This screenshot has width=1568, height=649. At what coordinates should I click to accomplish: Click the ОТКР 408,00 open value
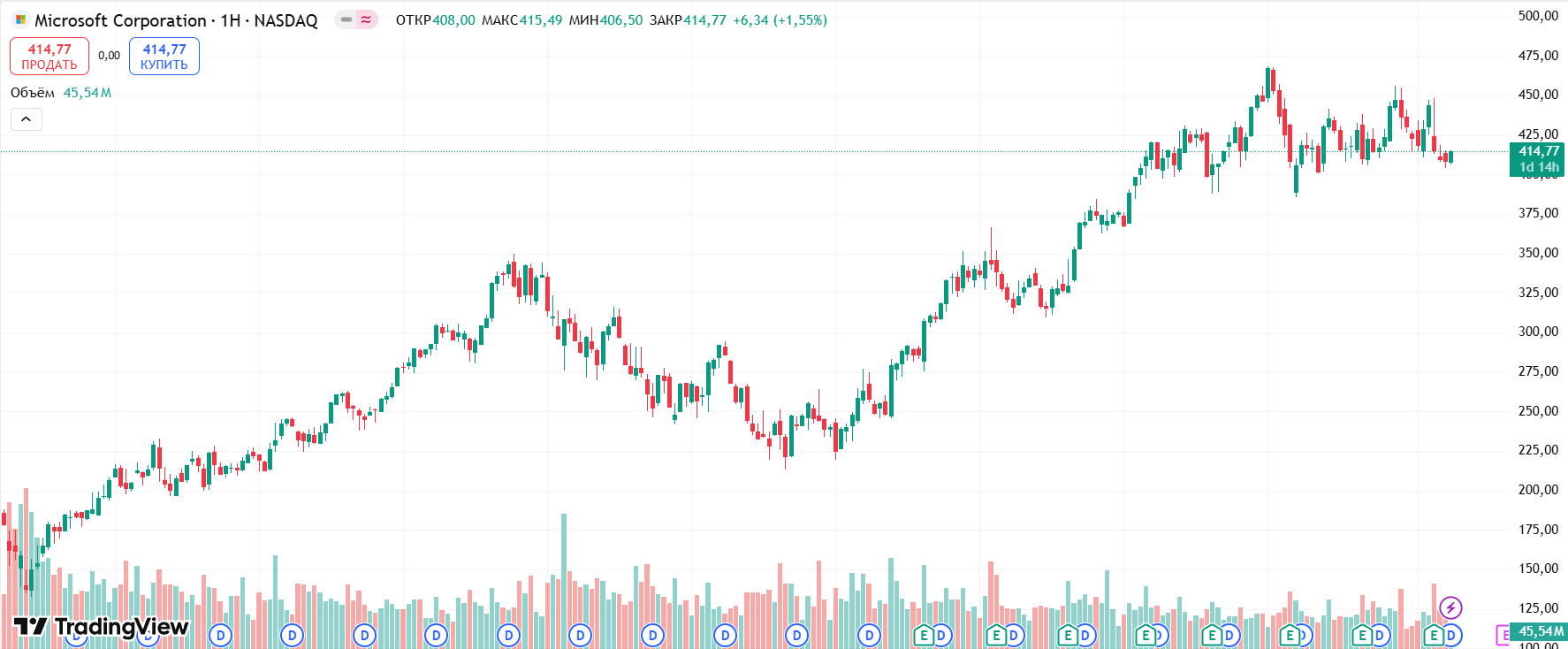click(435, 19)
